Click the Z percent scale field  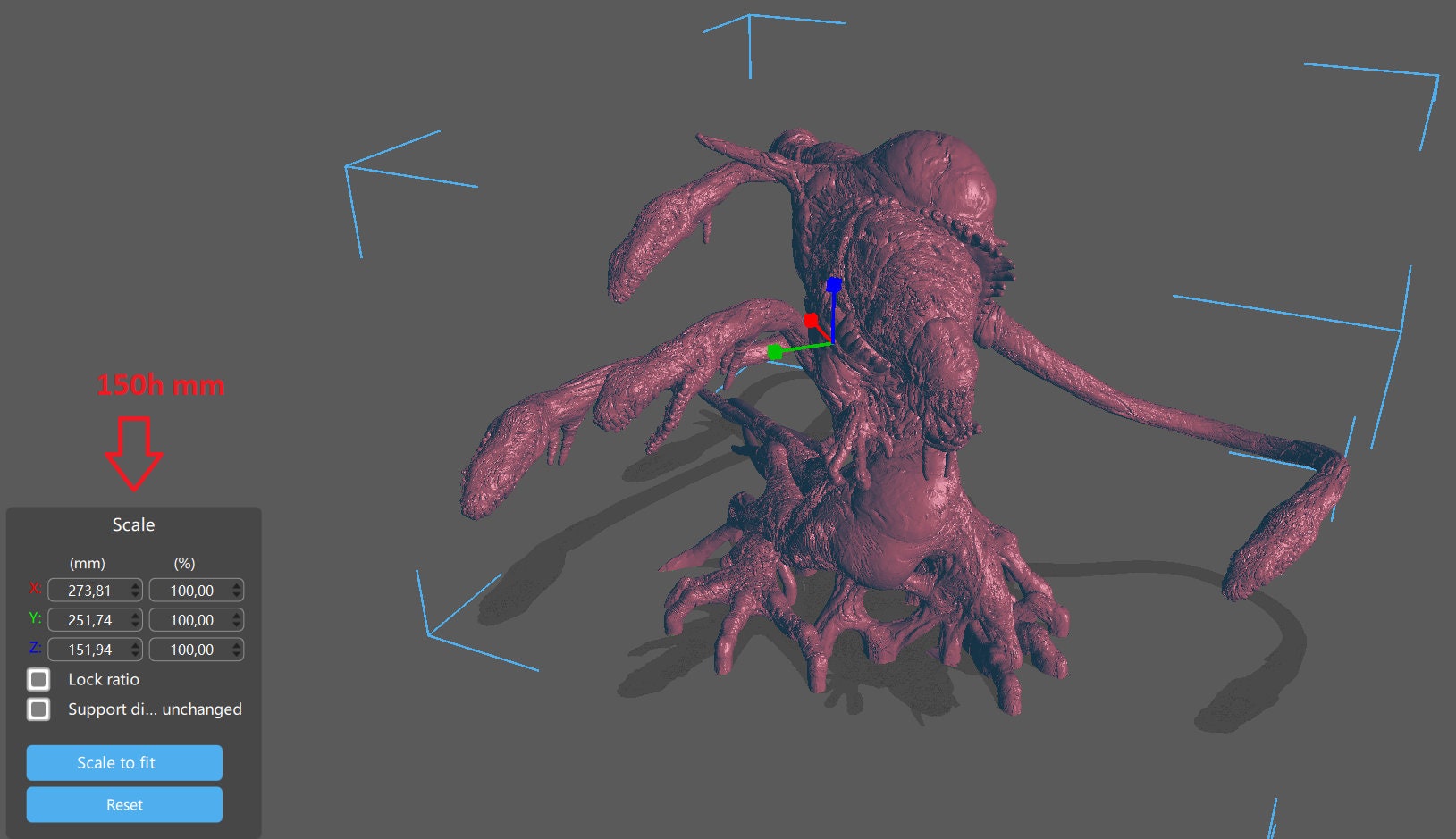coord(190,650)
